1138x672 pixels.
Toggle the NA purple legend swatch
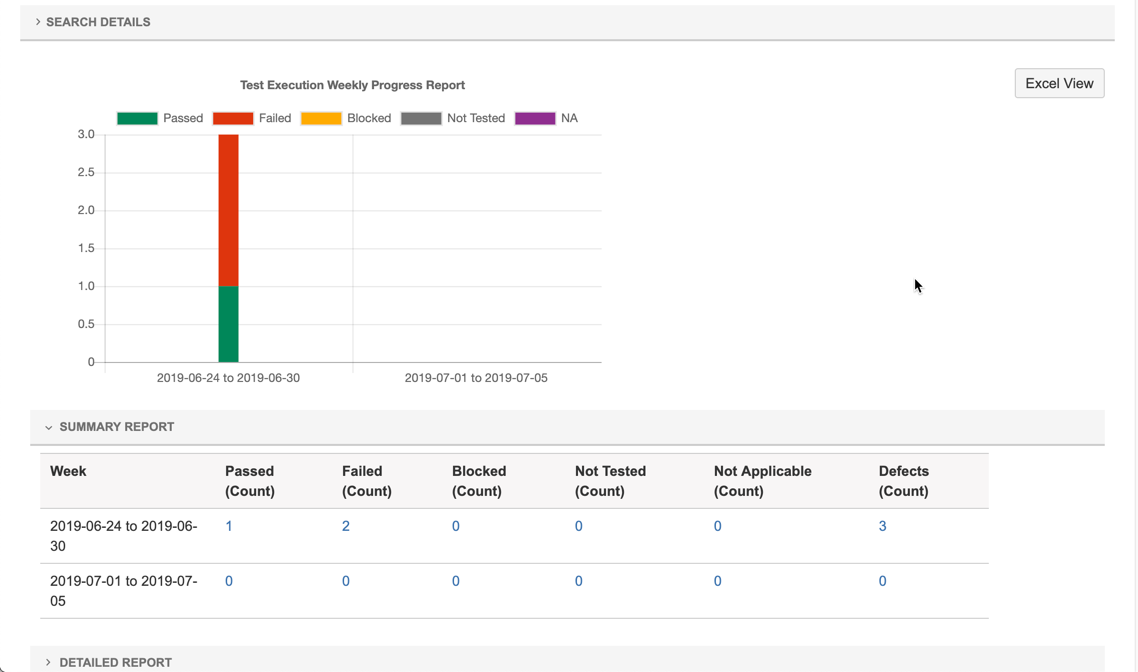535,118
